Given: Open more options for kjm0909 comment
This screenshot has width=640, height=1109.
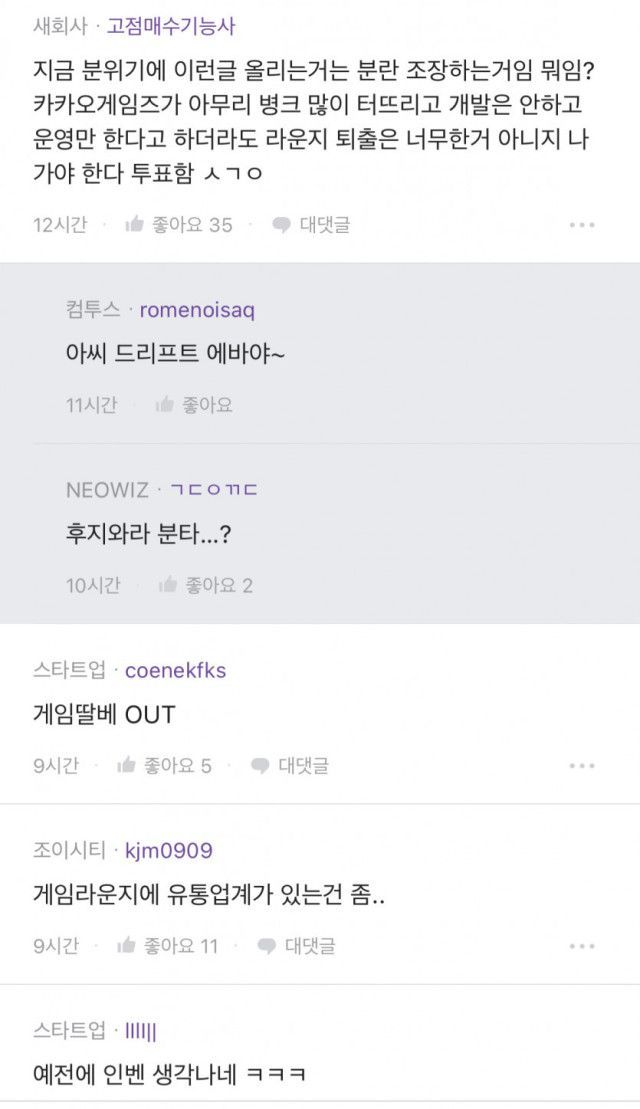Looking at the screenshot, I should [582, 945].
